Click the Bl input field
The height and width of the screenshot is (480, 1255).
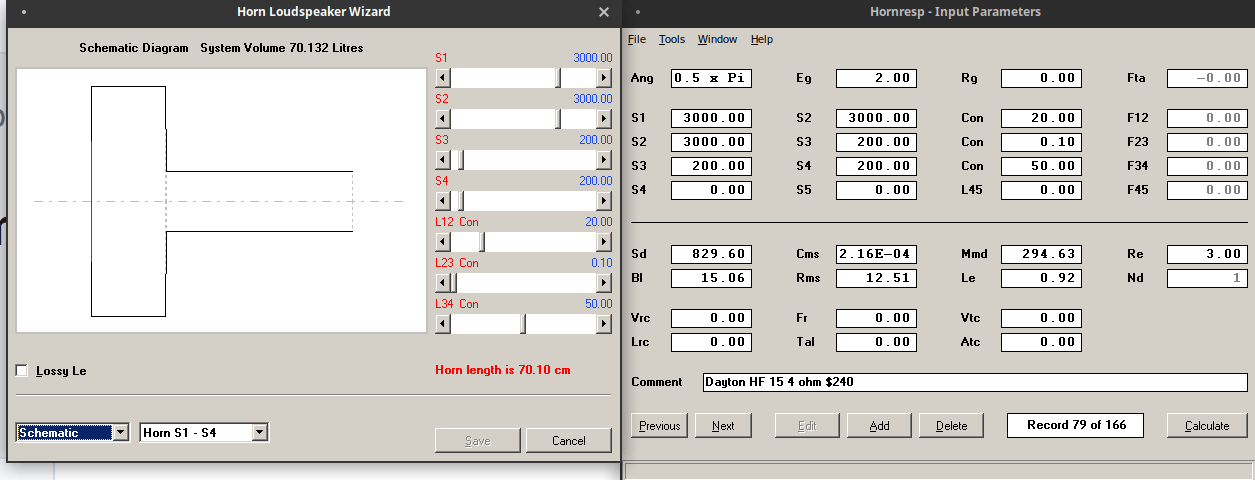coord(711,278)
